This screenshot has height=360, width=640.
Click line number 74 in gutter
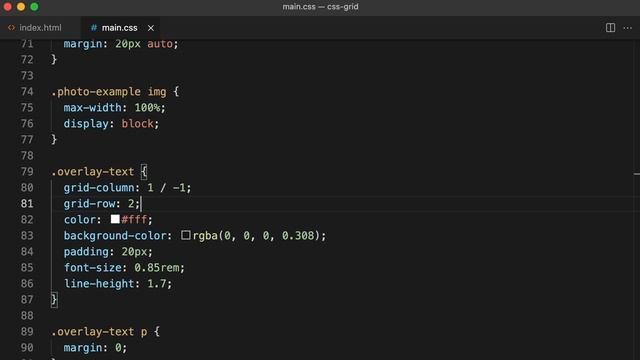point(27,91)
